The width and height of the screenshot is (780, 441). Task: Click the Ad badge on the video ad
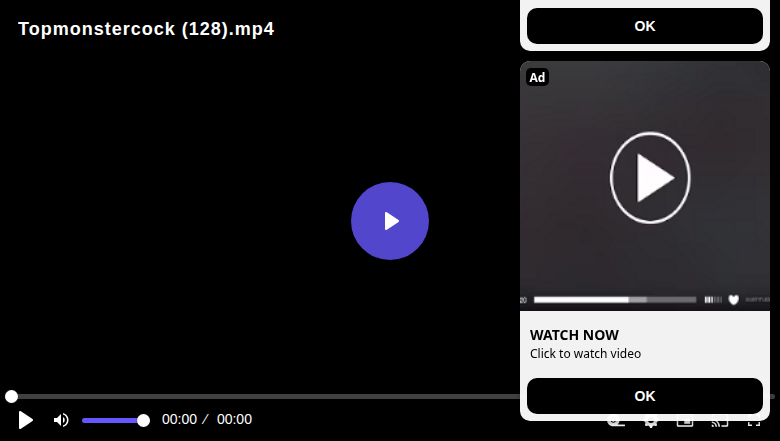click(x=537, y=77)
